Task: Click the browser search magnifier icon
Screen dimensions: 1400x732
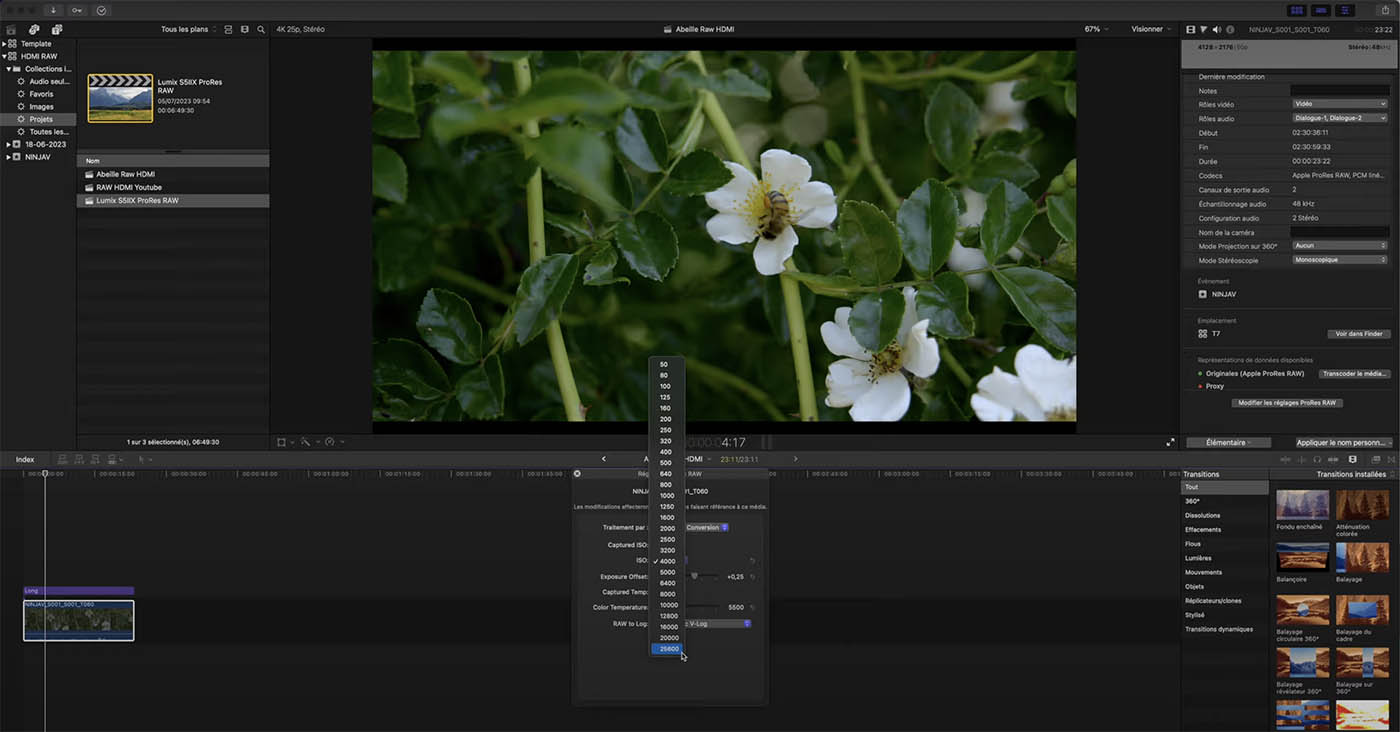Action: [x=261, y=29]
